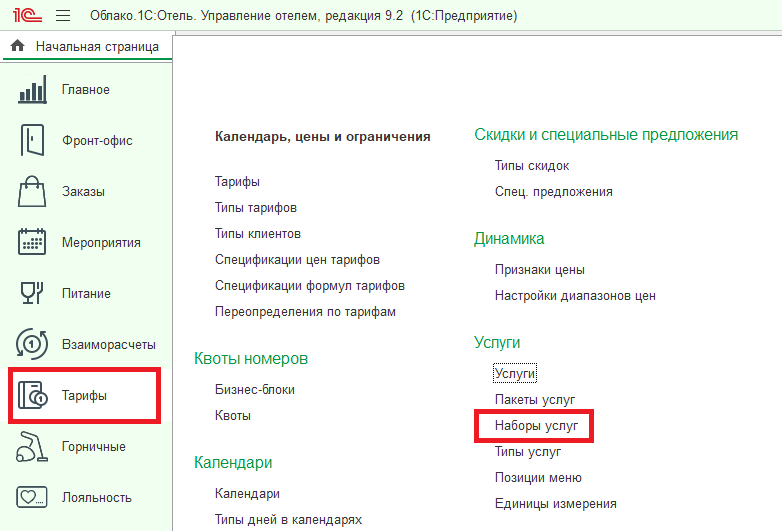The image size is (782, 531).
Task: Click the Горничные vacuum cleaner icon
Action: point(32,446)
